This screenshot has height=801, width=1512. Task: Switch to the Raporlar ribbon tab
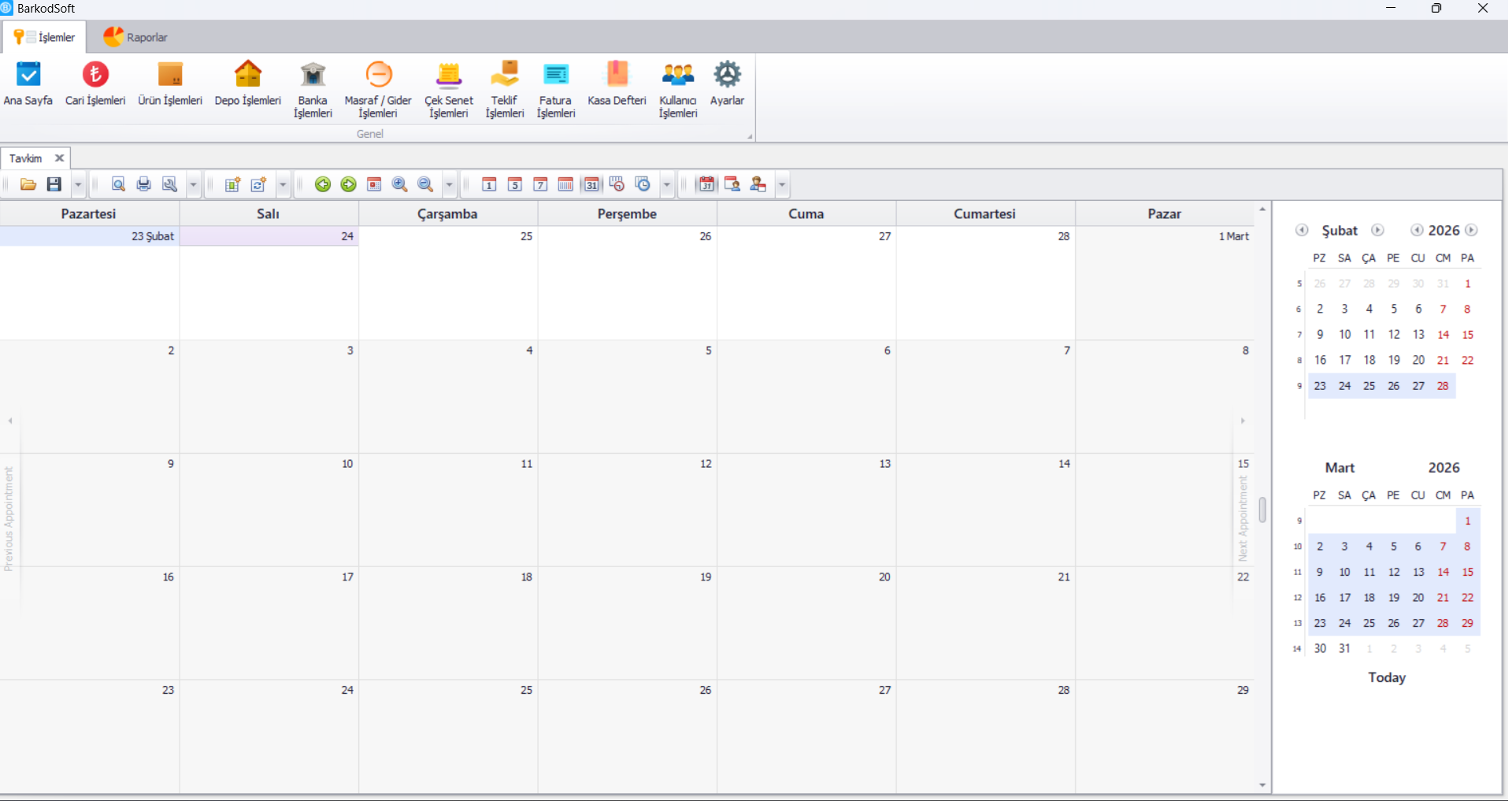click(135, 37)
